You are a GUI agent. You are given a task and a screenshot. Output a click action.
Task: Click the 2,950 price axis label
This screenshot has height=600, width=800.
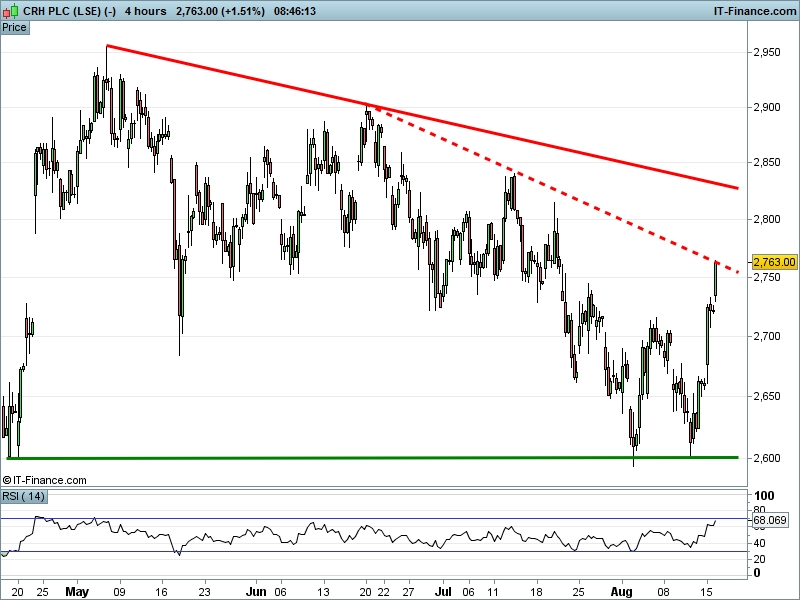click(767, 52)
